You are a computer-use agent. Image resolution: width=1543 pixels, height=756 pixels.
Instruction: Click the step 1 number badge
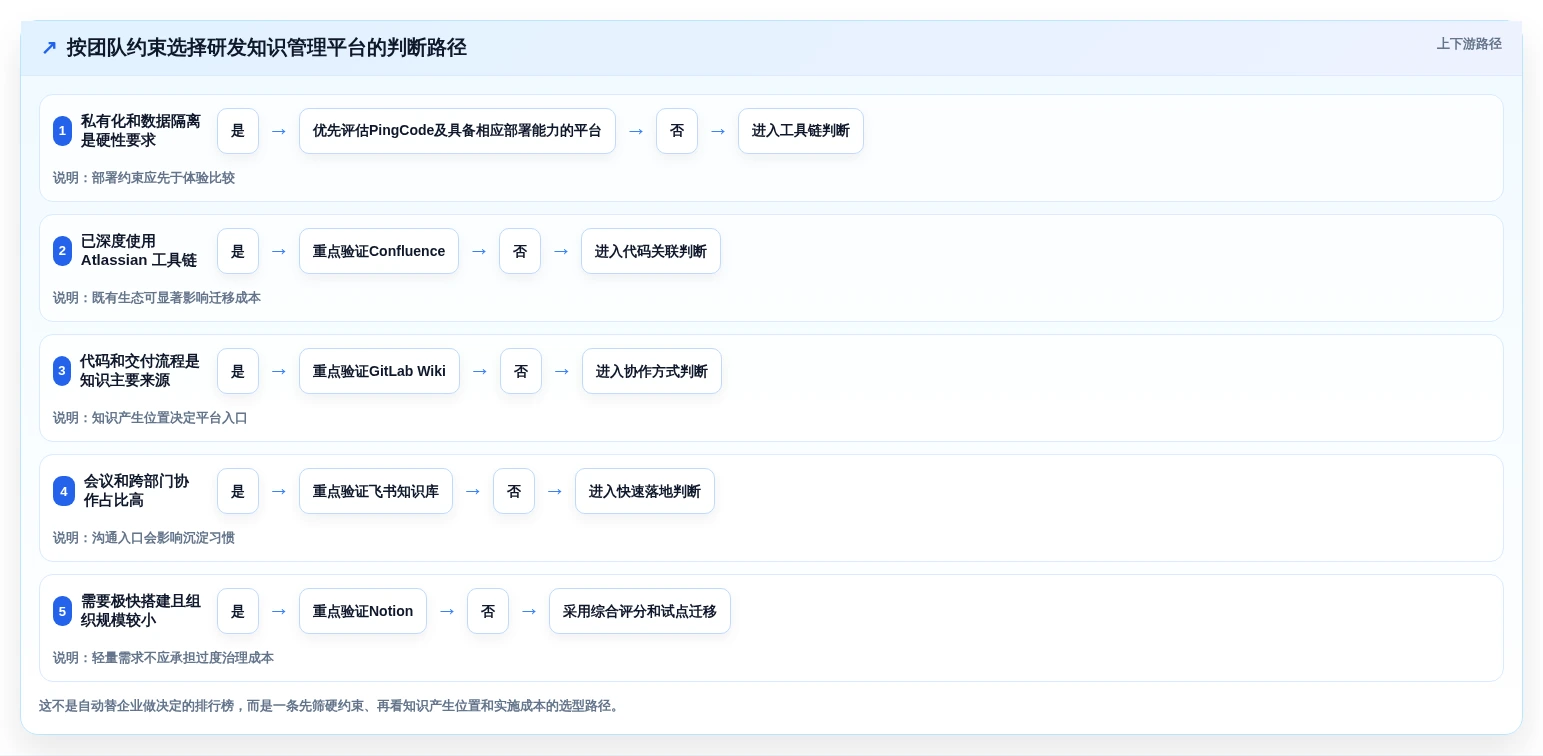[x=62, y=131]
